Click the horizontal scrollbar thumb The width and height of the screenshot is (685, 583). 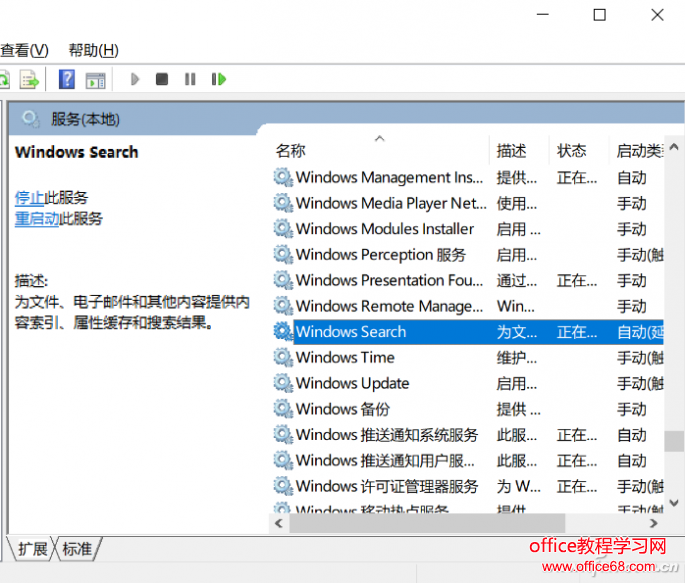(x=427, y=523)
